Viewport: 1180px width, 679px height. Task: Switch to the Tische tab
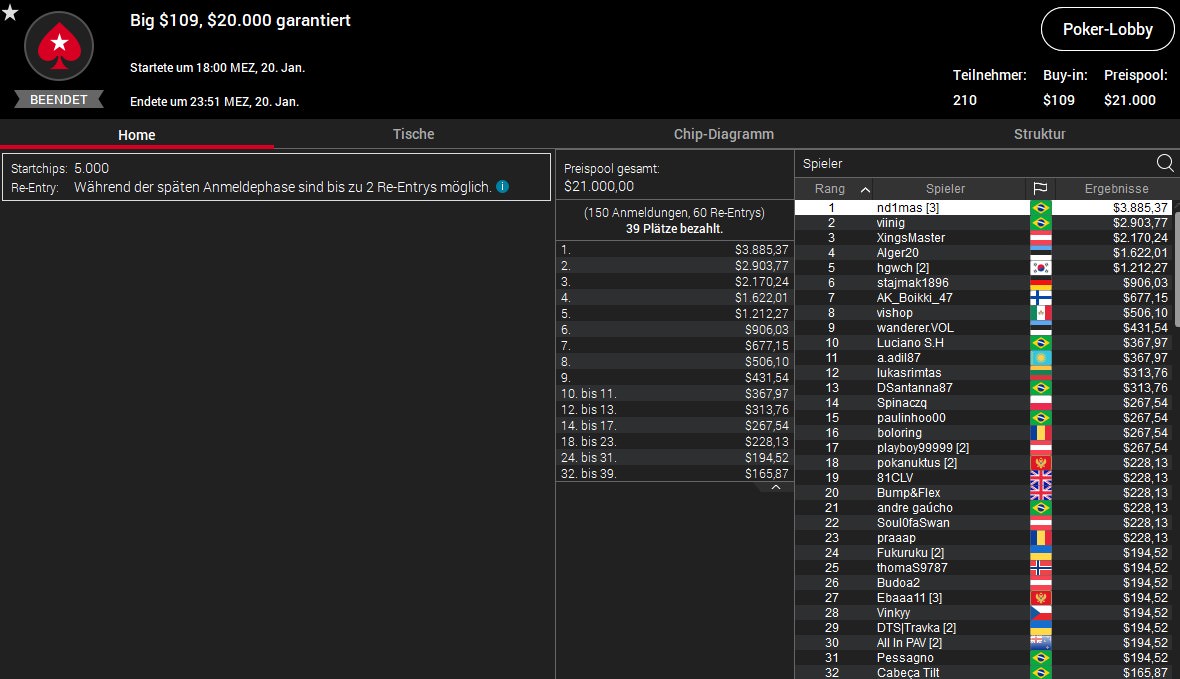[413, 134]
